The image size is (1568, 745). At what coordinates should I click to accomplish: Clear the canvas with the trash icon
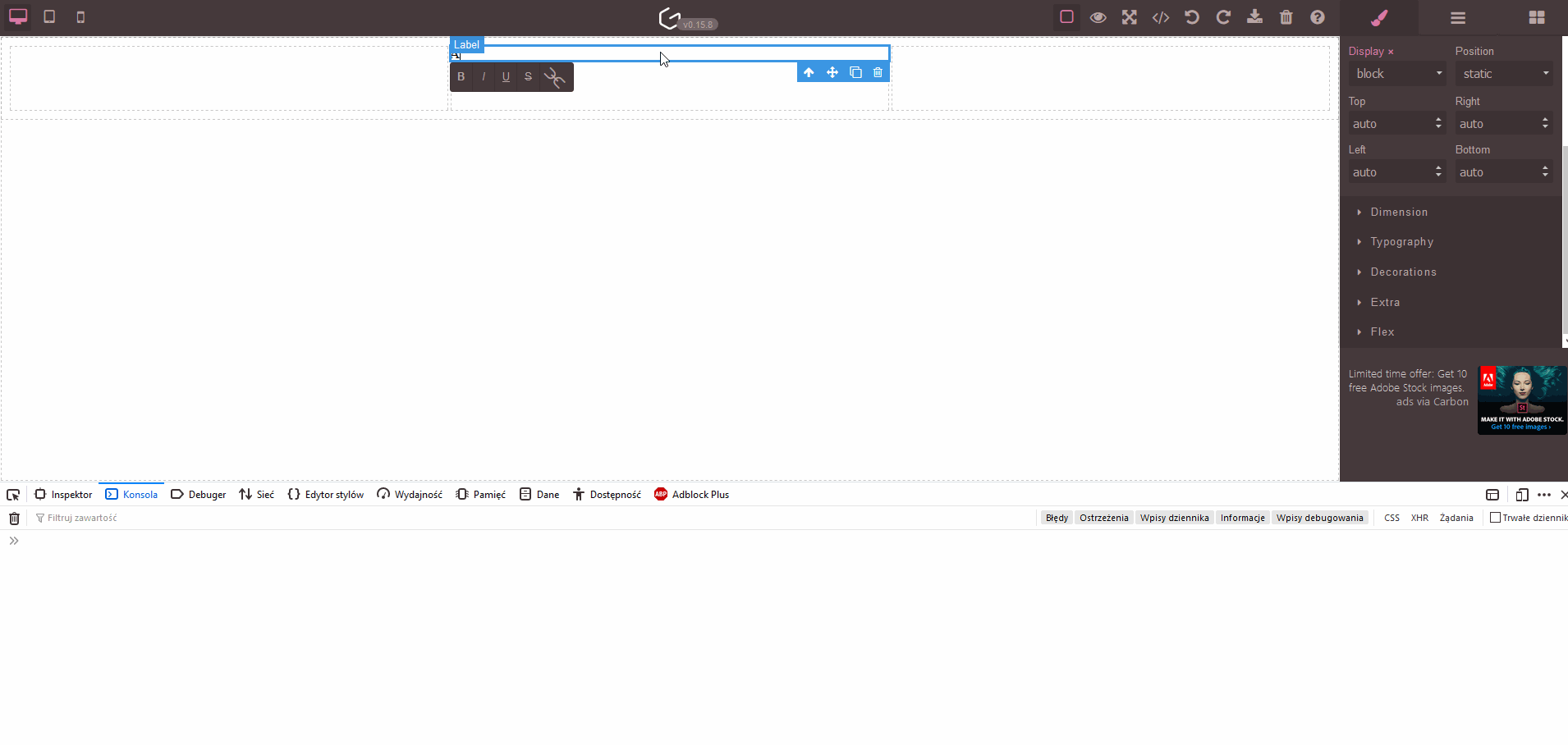coord(1286,17)
